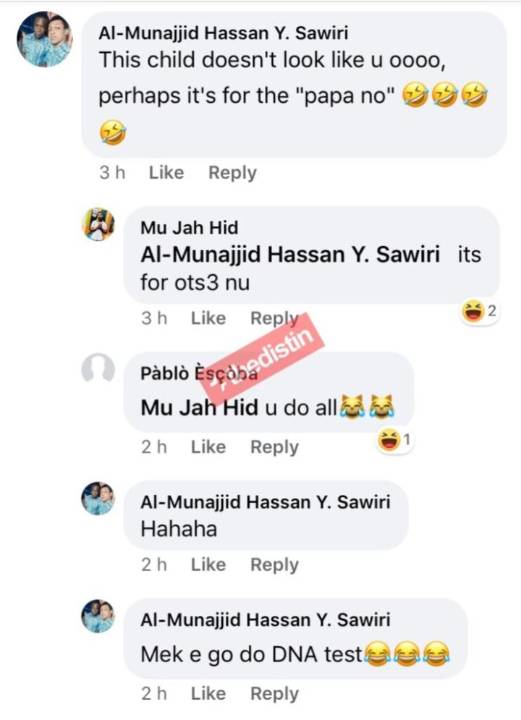Like Pàblò's 'u do all' comment
521x720 pixels.
point(208,447)
